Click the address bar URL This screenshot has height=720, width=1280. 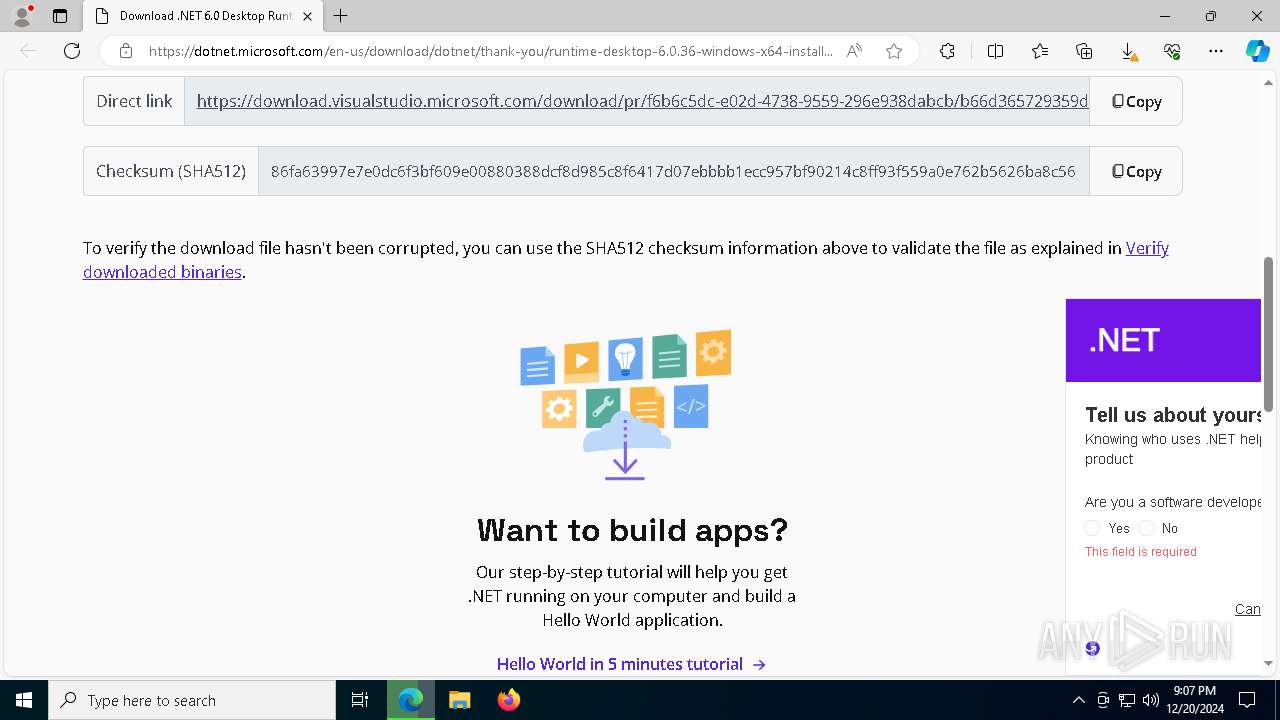[490, 51]
